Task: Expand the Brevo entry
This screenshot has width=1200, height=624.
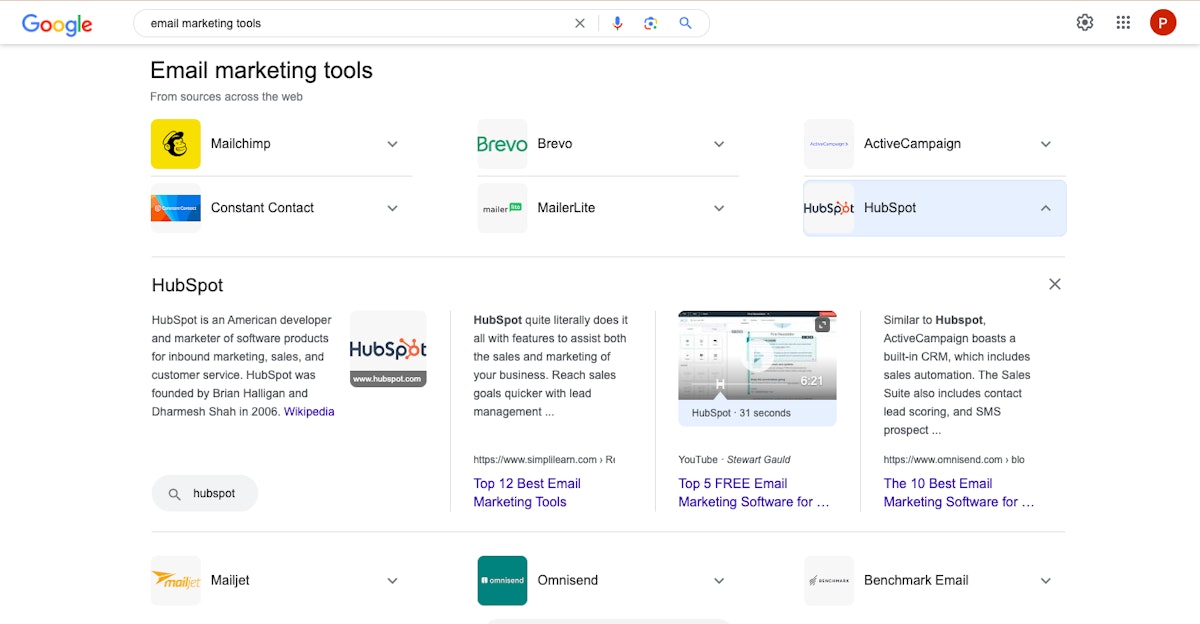Action: pyautogui.click(x=718, y=144)
